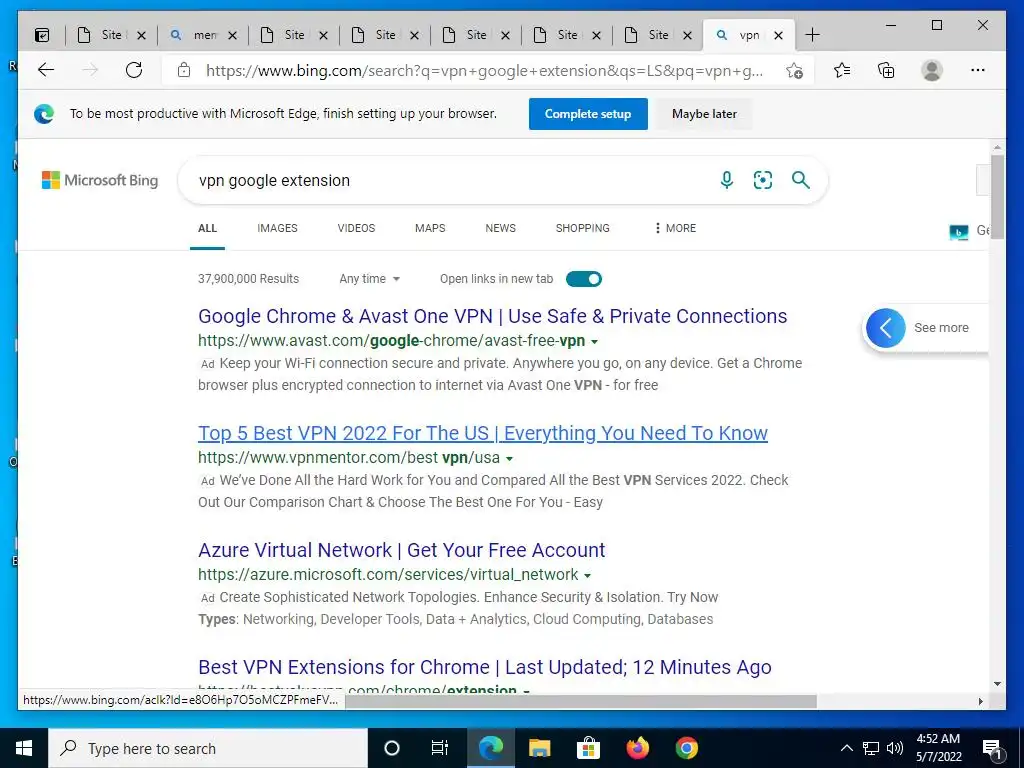
Task: Expand the azure.microsoft.com URL dropdown arrow
Action: coord(587,575)
